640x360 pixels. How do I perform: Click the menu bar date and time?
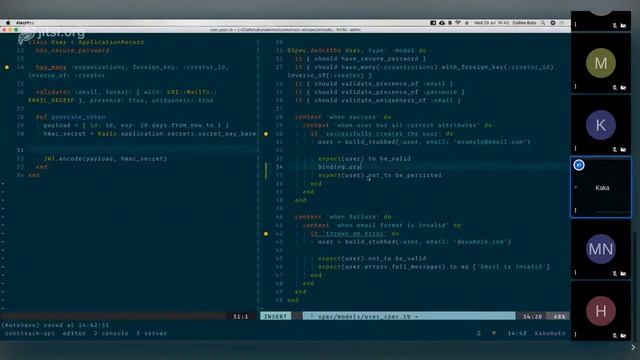pos(491,23)
